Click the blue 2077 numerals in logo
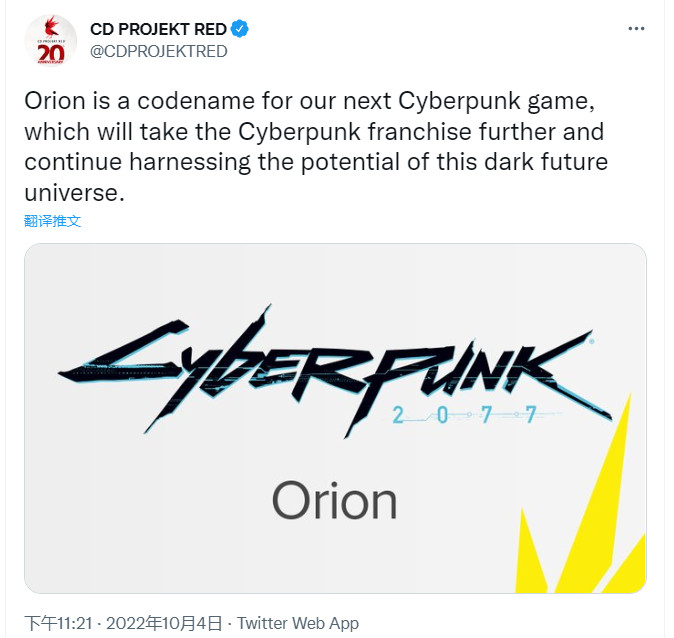Screen dimensions: 674x638 464,415
